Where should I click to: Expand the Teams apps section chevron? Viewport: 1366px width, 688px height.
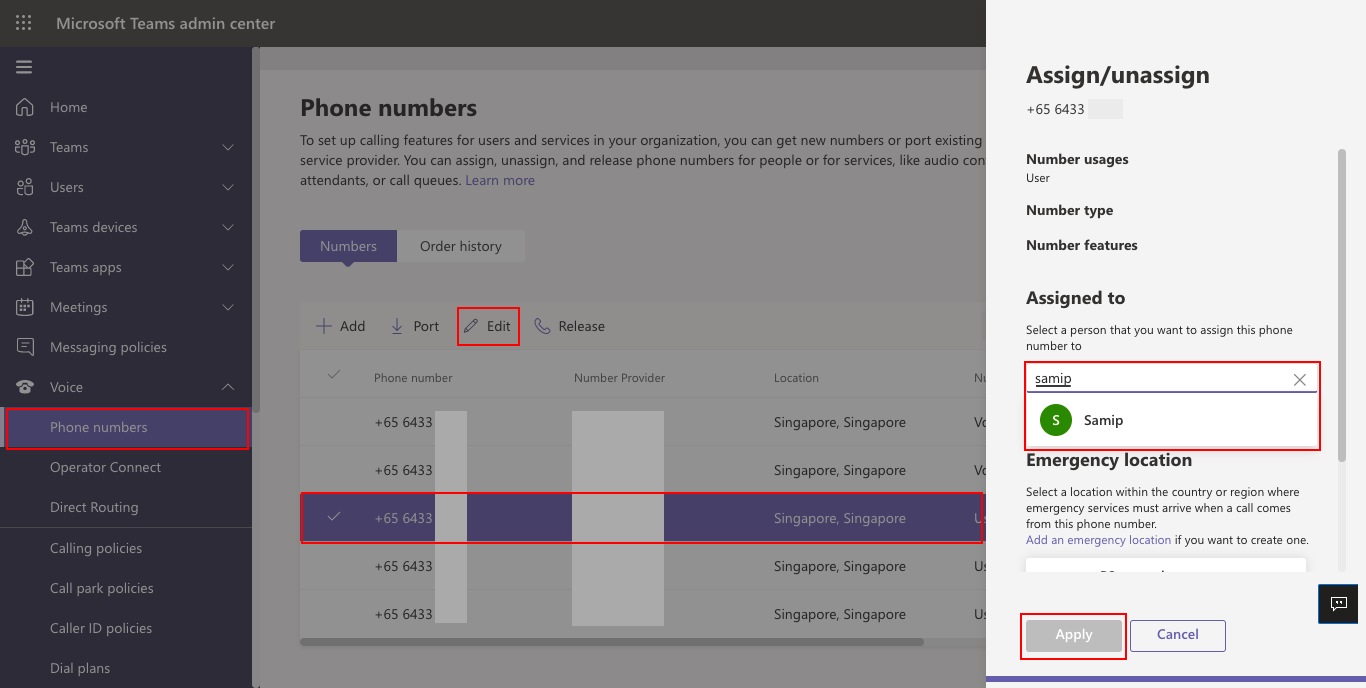click(228, 267)
